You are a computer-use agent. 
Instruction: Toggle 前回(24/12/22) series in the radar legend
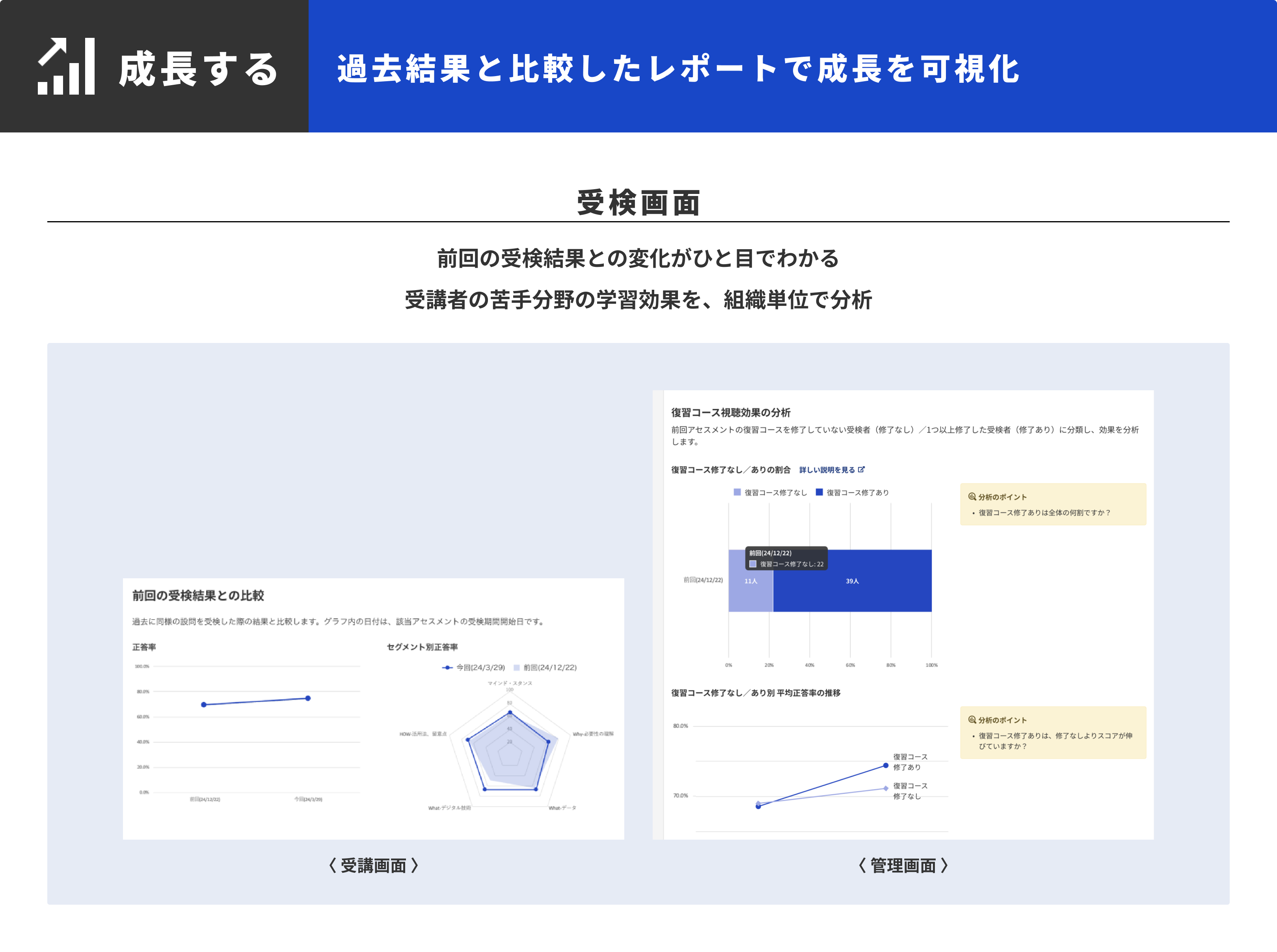pos(545,667)
